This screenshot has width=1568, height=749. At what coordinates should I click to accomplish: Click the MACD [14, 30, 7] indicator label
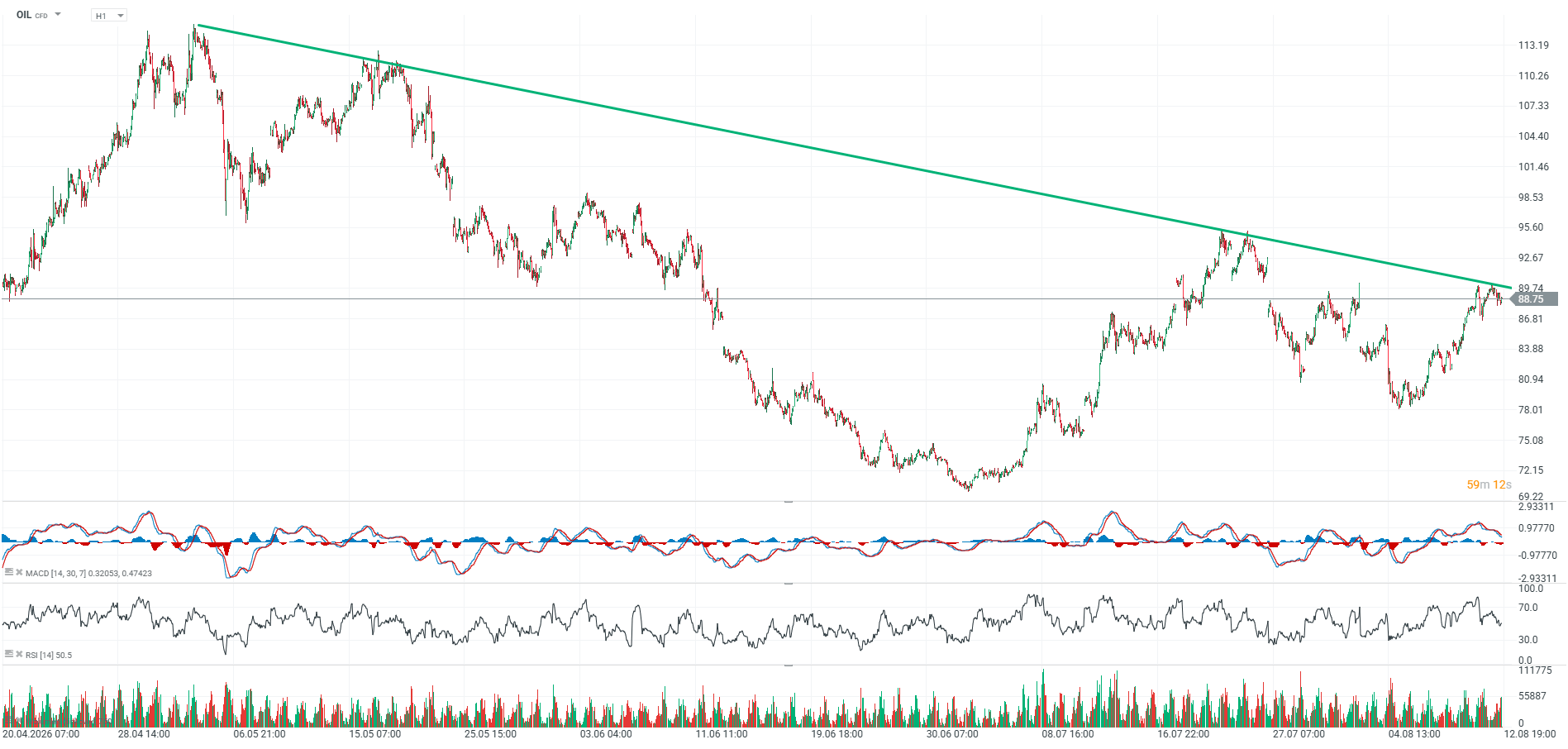coord(88,573)
